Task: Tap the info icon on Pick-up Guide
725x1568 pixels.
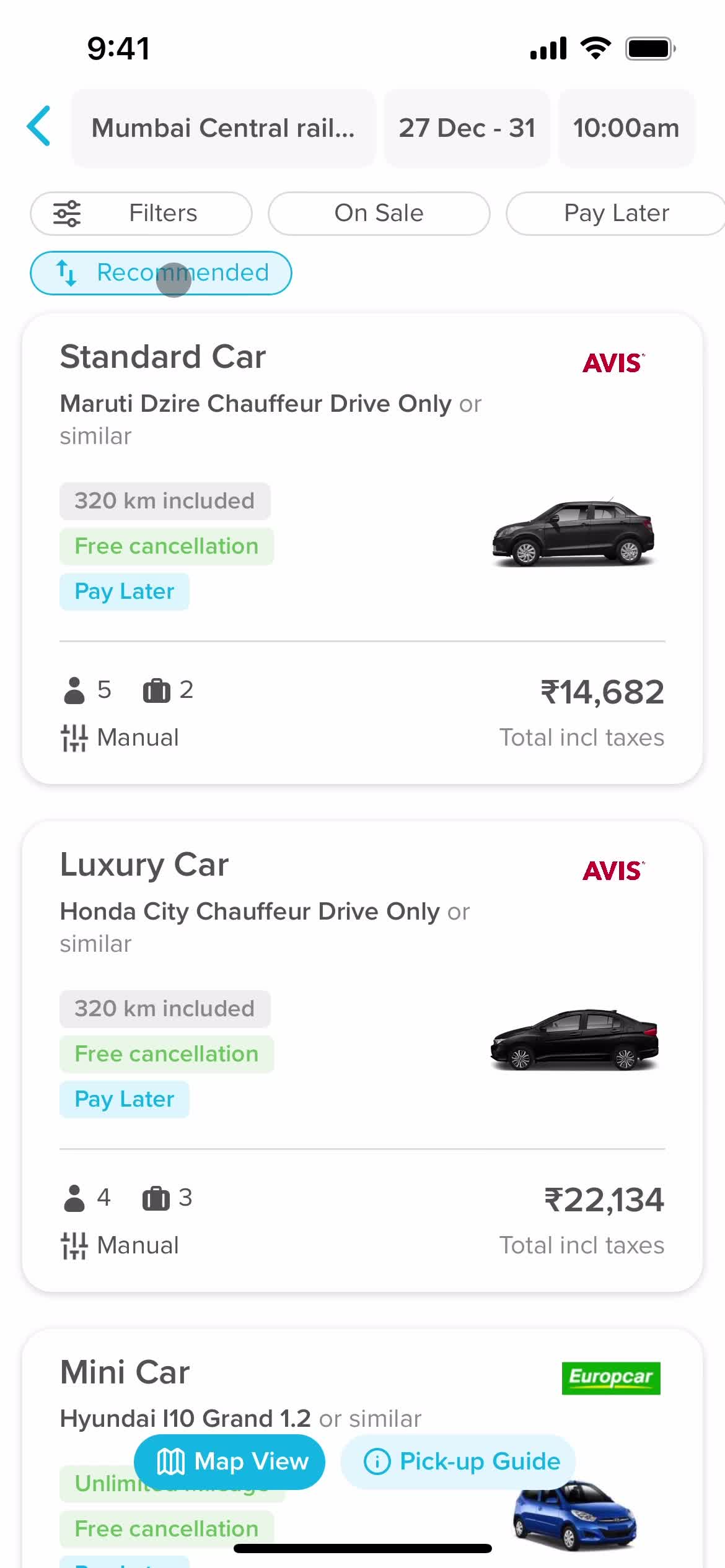Action: [x=377, y=1462]
